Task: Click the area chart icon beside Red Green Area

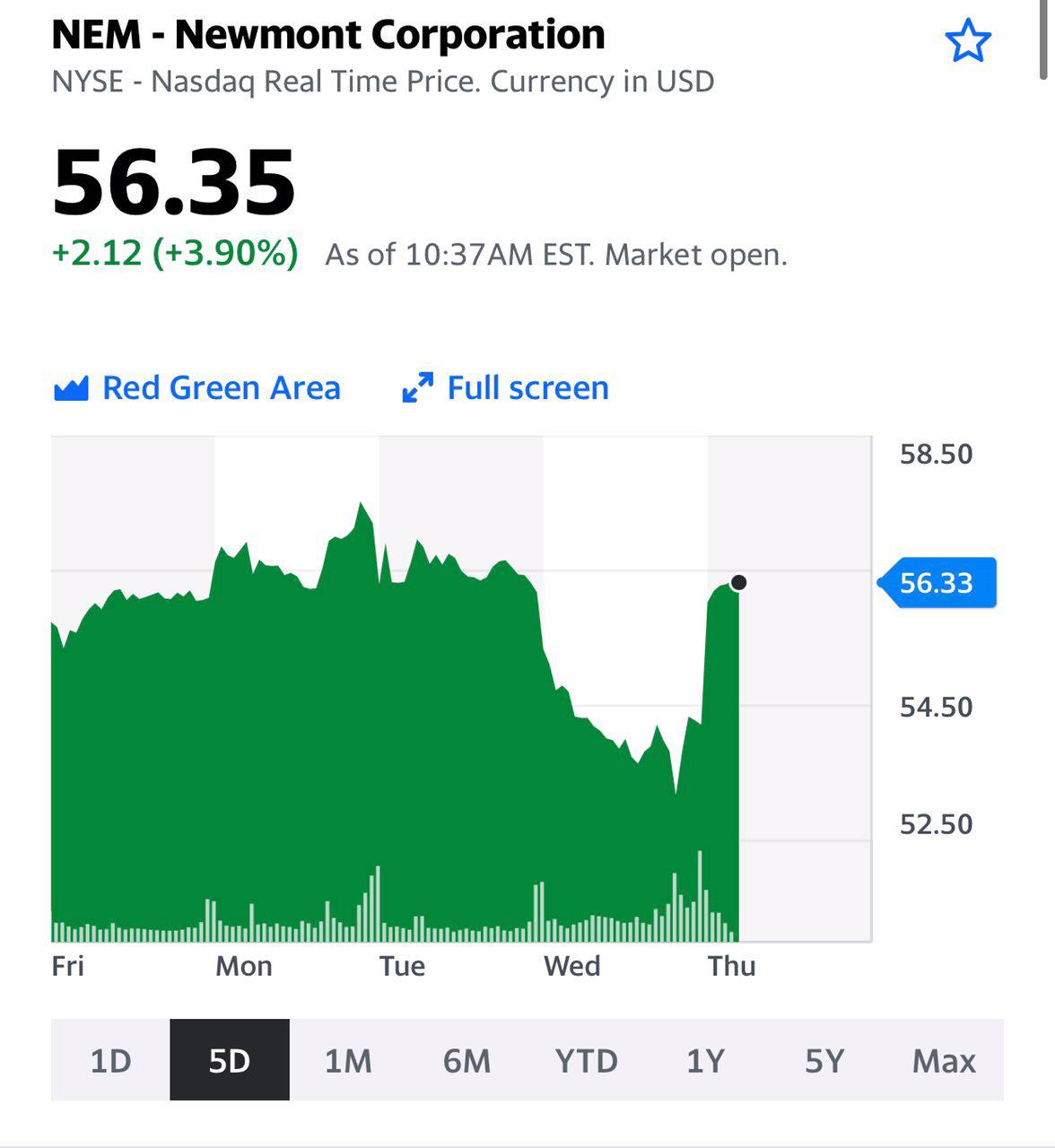Action: coord(71,388)
